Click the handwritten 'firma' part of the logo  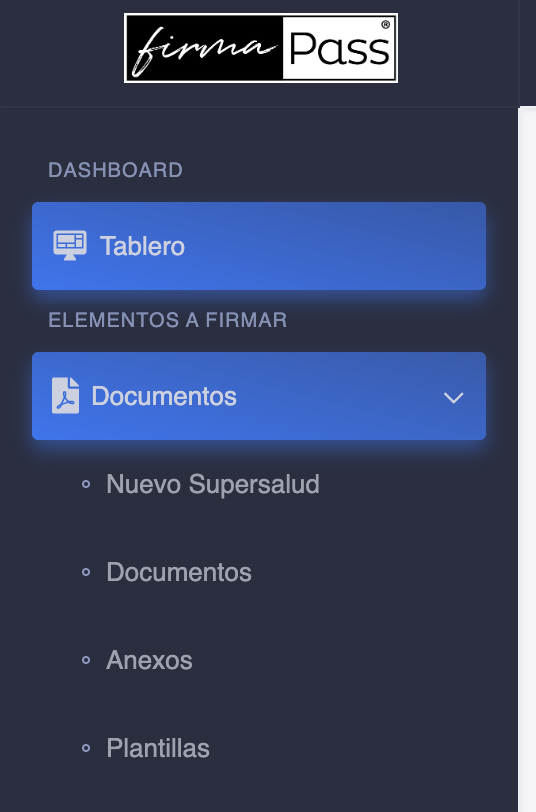coord(204,49)
